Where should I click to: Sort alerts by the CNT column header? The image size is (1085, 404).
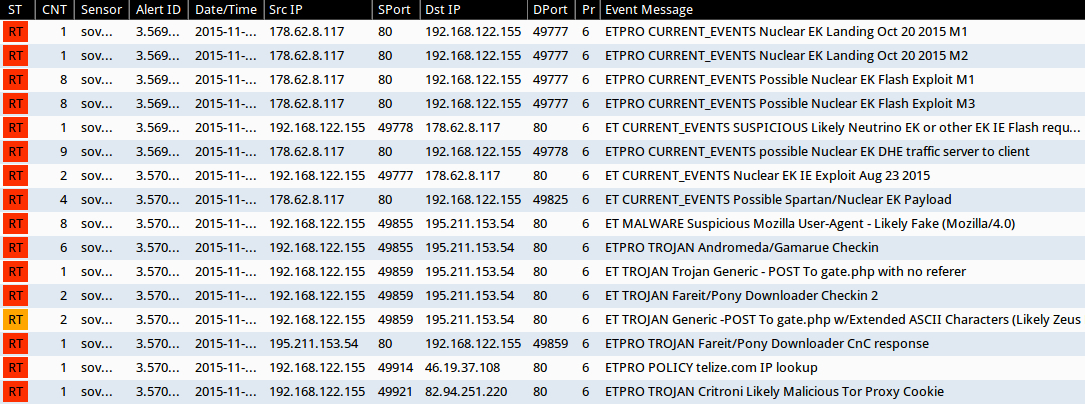coord(52,9)
